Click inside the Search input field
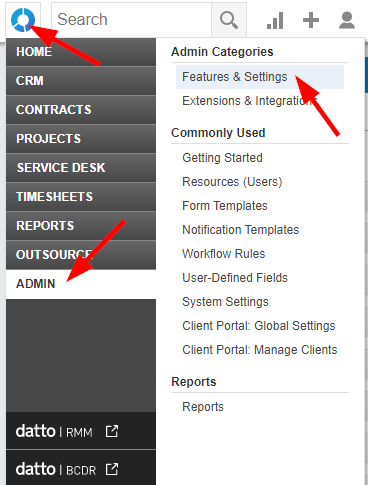This screenshot has width=368, height=485. (x=131, y=20)
